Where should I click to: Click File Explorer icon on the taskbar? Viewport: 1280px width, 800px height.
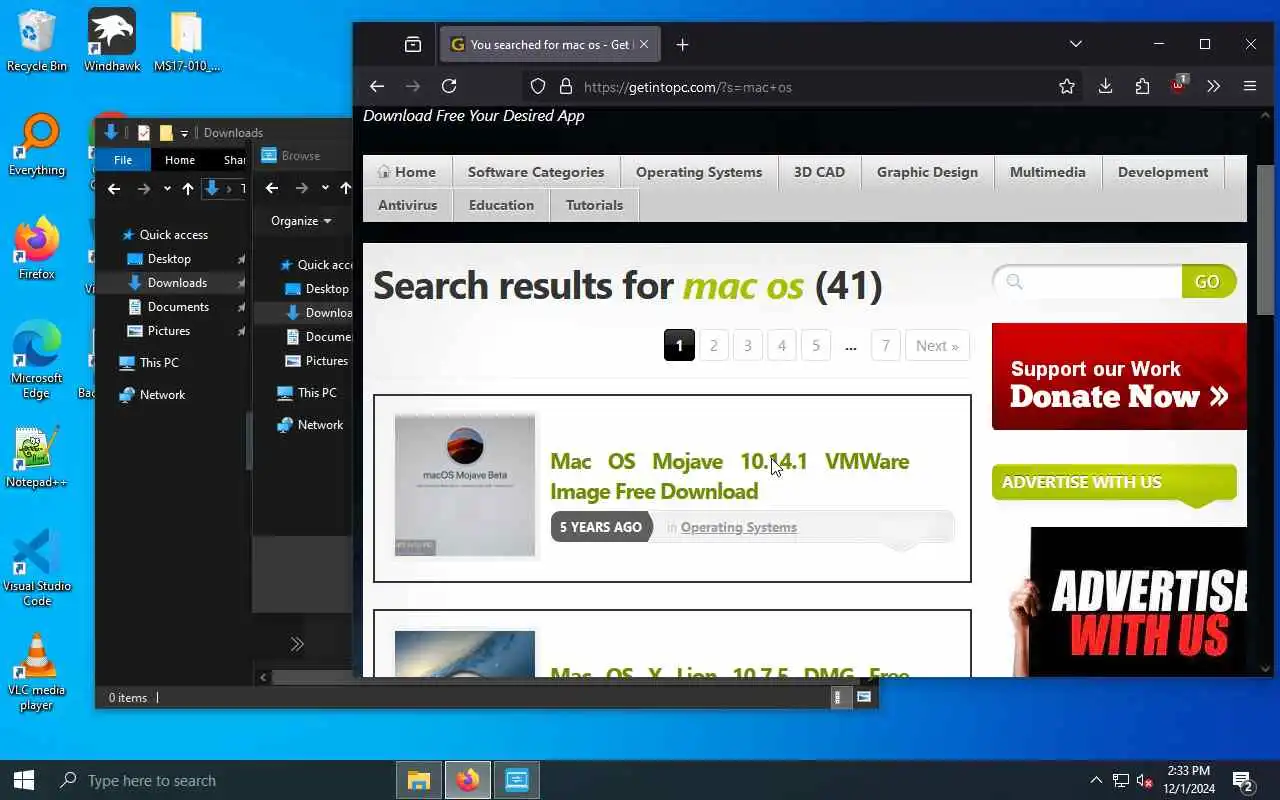coord(419,780)
